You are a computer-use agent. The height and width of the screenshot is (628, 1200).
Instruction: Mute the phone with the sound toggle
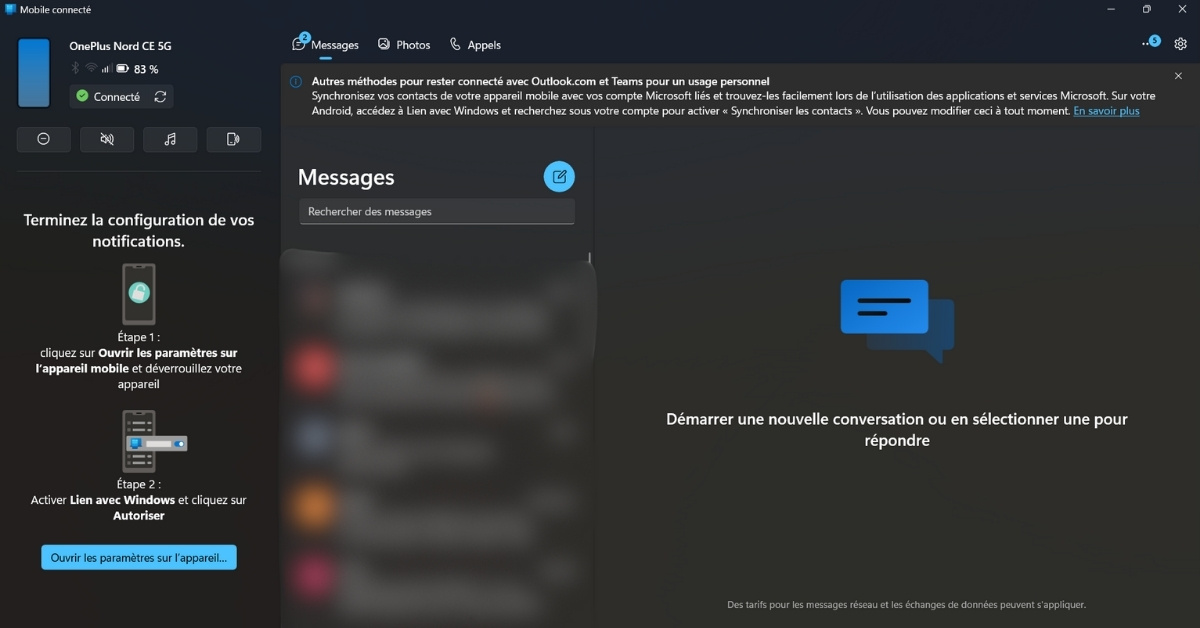coord(107,139)
